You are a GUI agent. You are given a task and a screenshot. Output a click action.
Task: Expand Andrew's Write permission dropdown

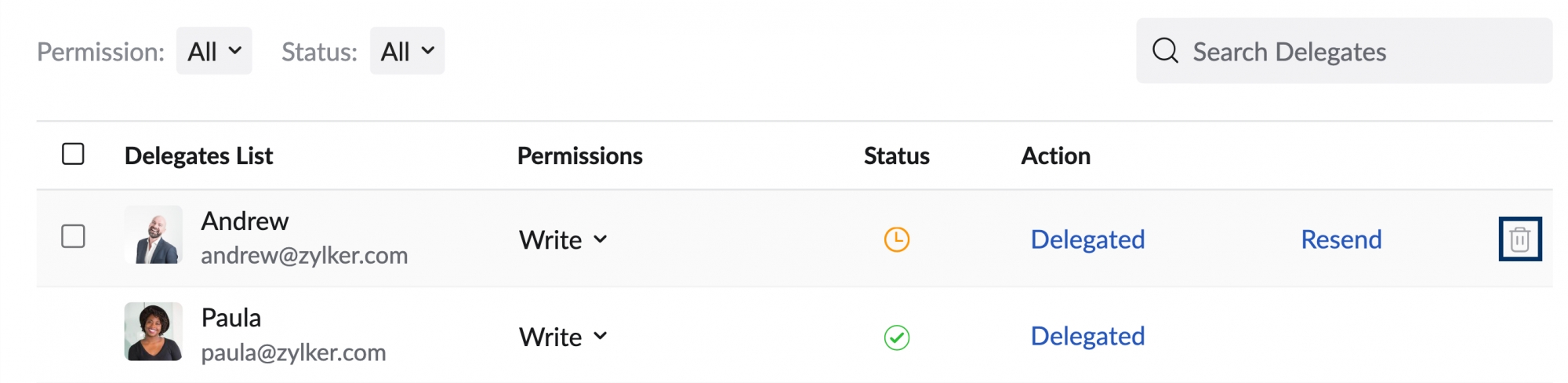coord(563,239)
